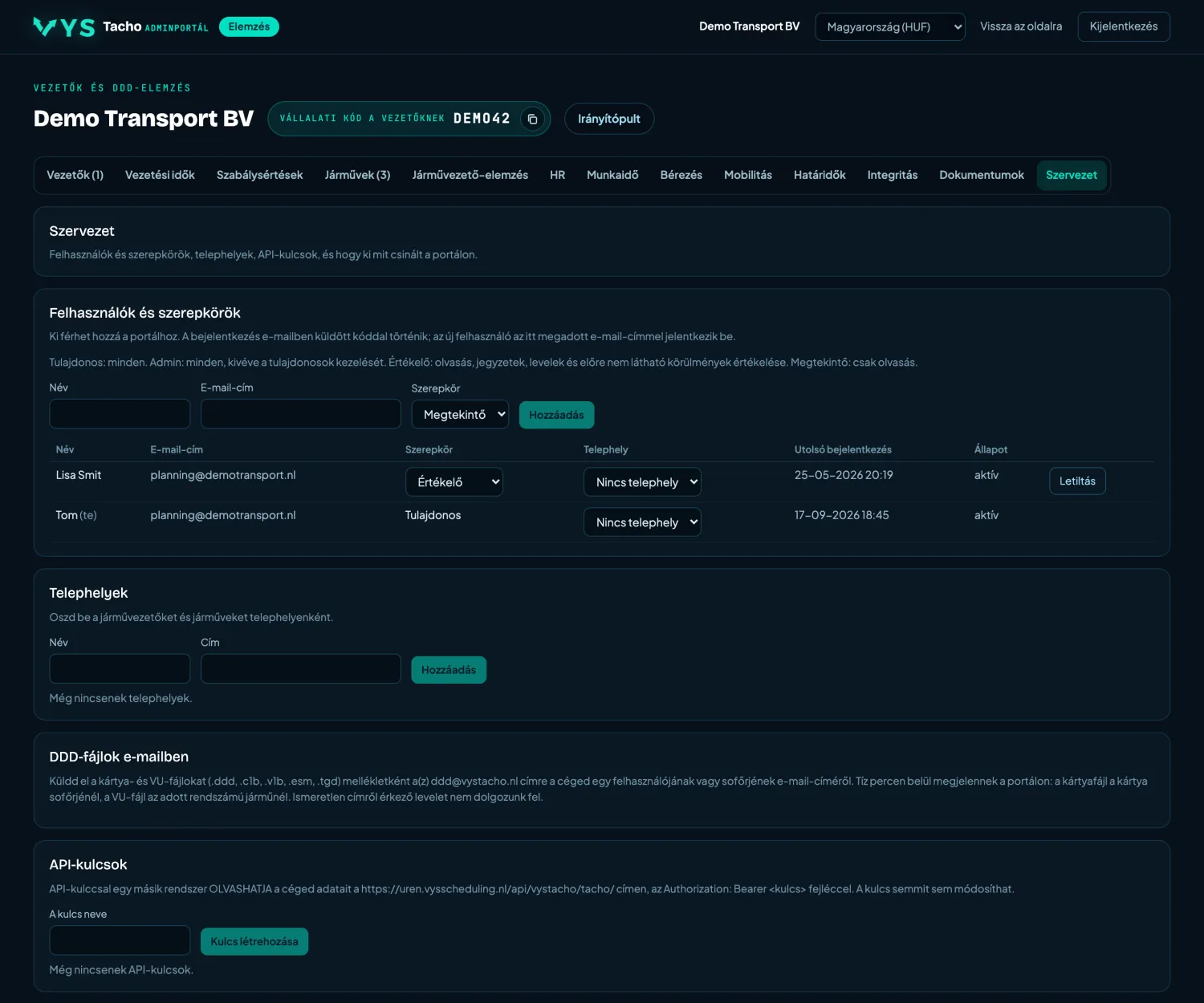This screenshot has width=1204, height=1003.
Task: Click Hozzáadás to add a telephely
Action: 449,670
